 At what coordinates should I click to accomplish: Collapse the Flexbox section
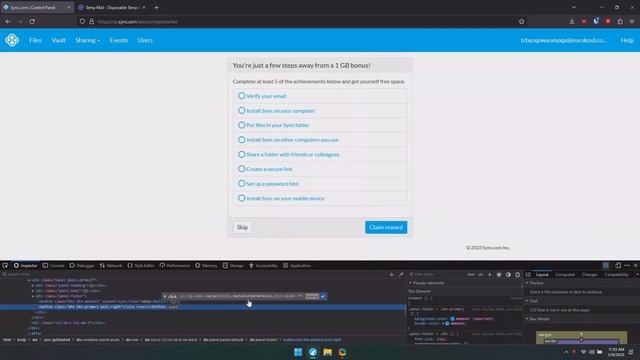pyautogui.click(x=527, y=283)
